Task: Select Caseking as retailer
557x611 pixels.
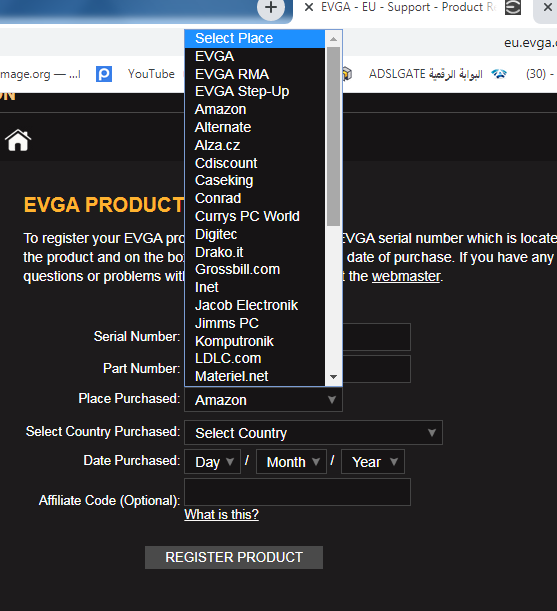Action: tap(255, 180)
